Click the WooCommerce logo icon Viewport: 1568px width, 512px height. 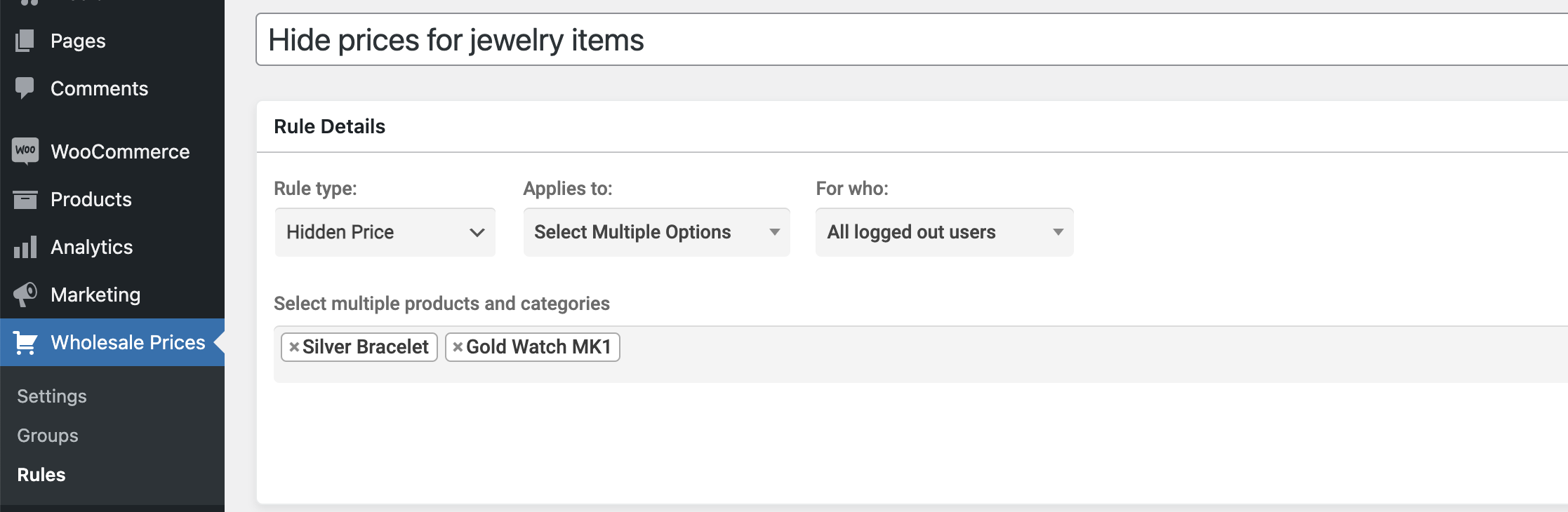(25, 150)
